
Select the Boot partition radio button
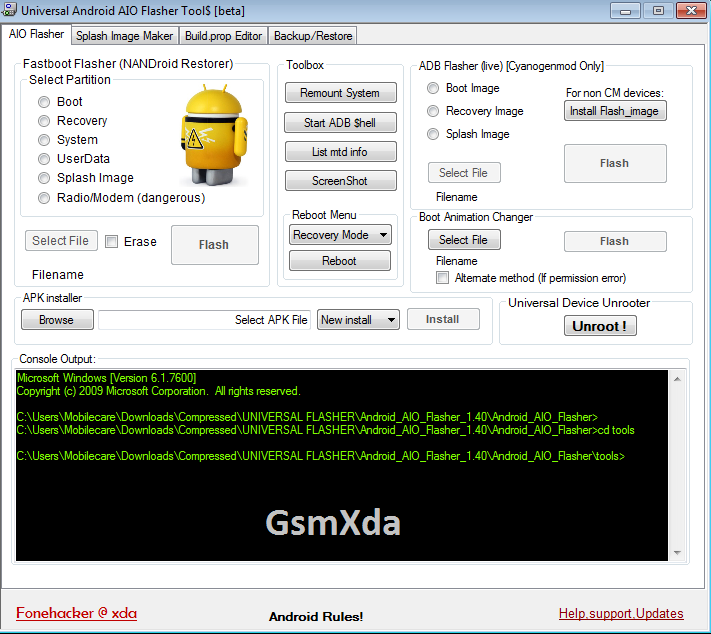[44, 102]
